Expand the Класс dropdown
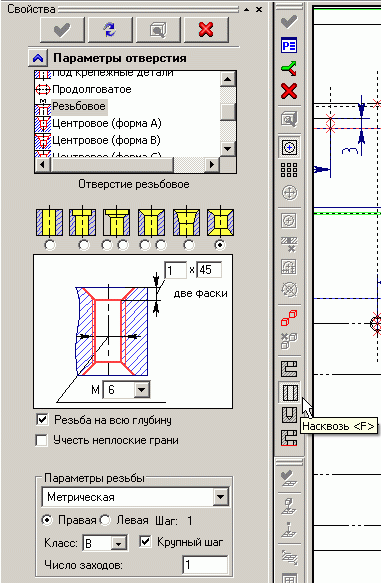 (119, 544)
